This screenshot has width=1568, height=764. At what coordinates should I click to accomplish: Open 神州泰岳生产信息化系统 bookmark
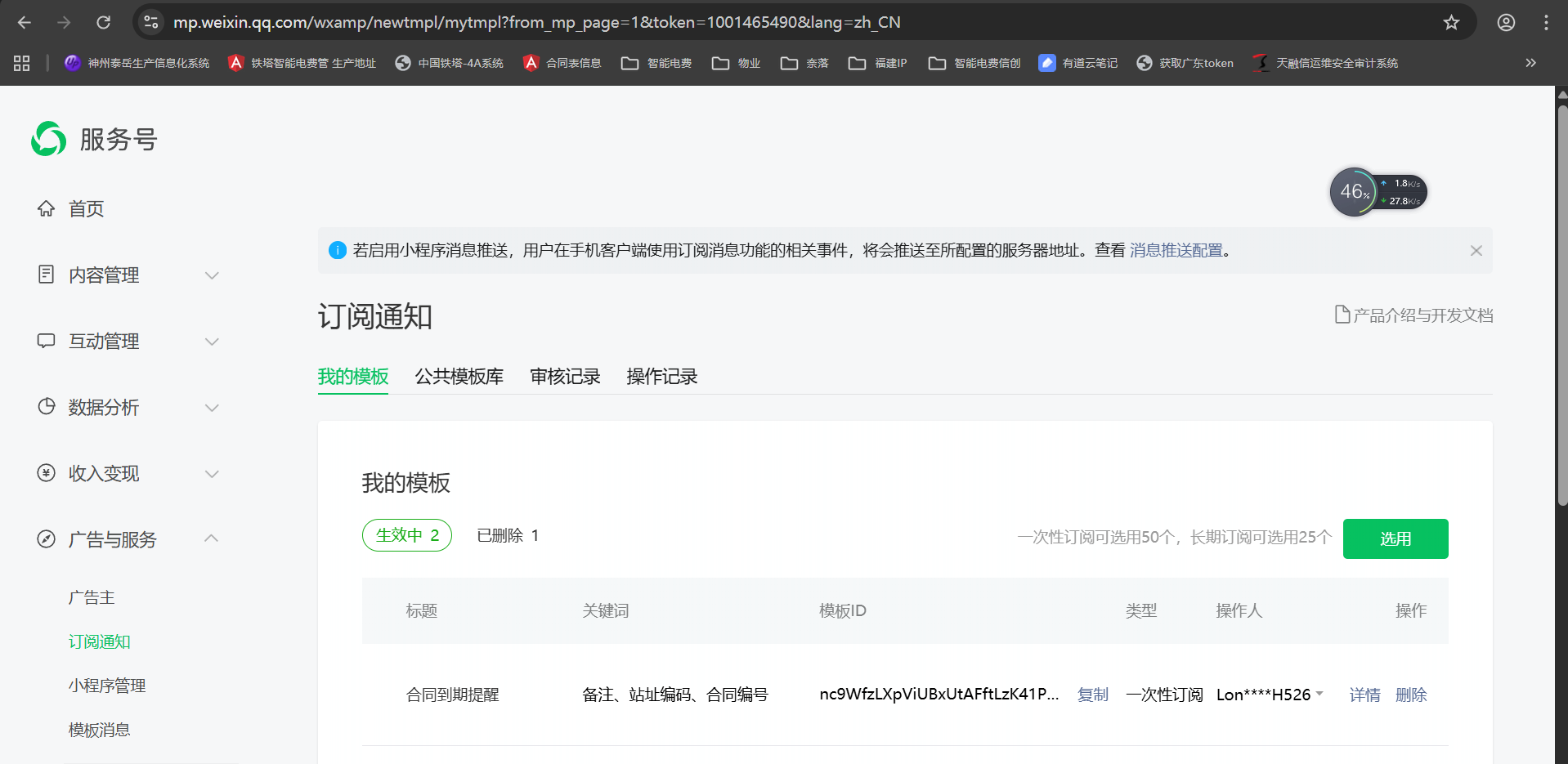(137, 63)
